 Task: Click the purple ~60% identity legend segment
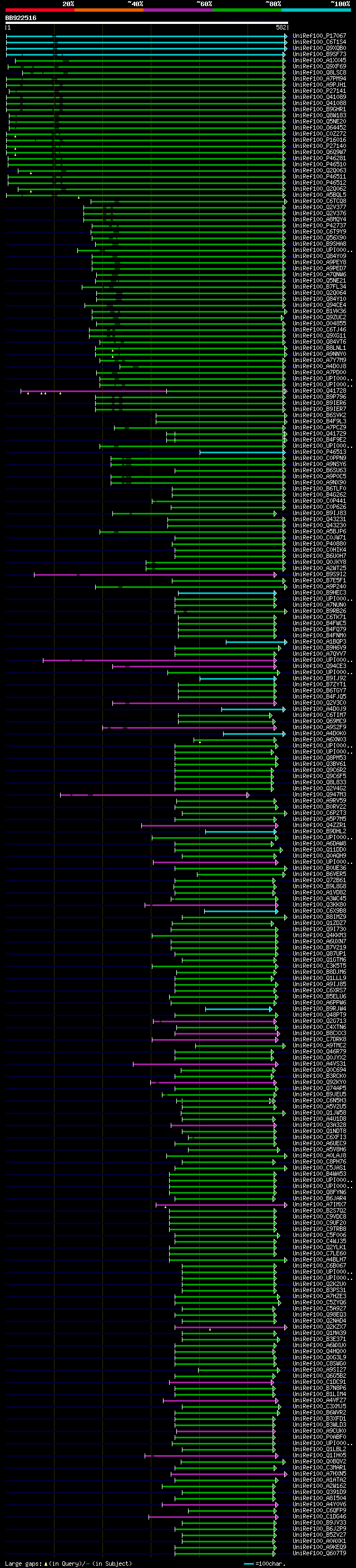(177, 10)
